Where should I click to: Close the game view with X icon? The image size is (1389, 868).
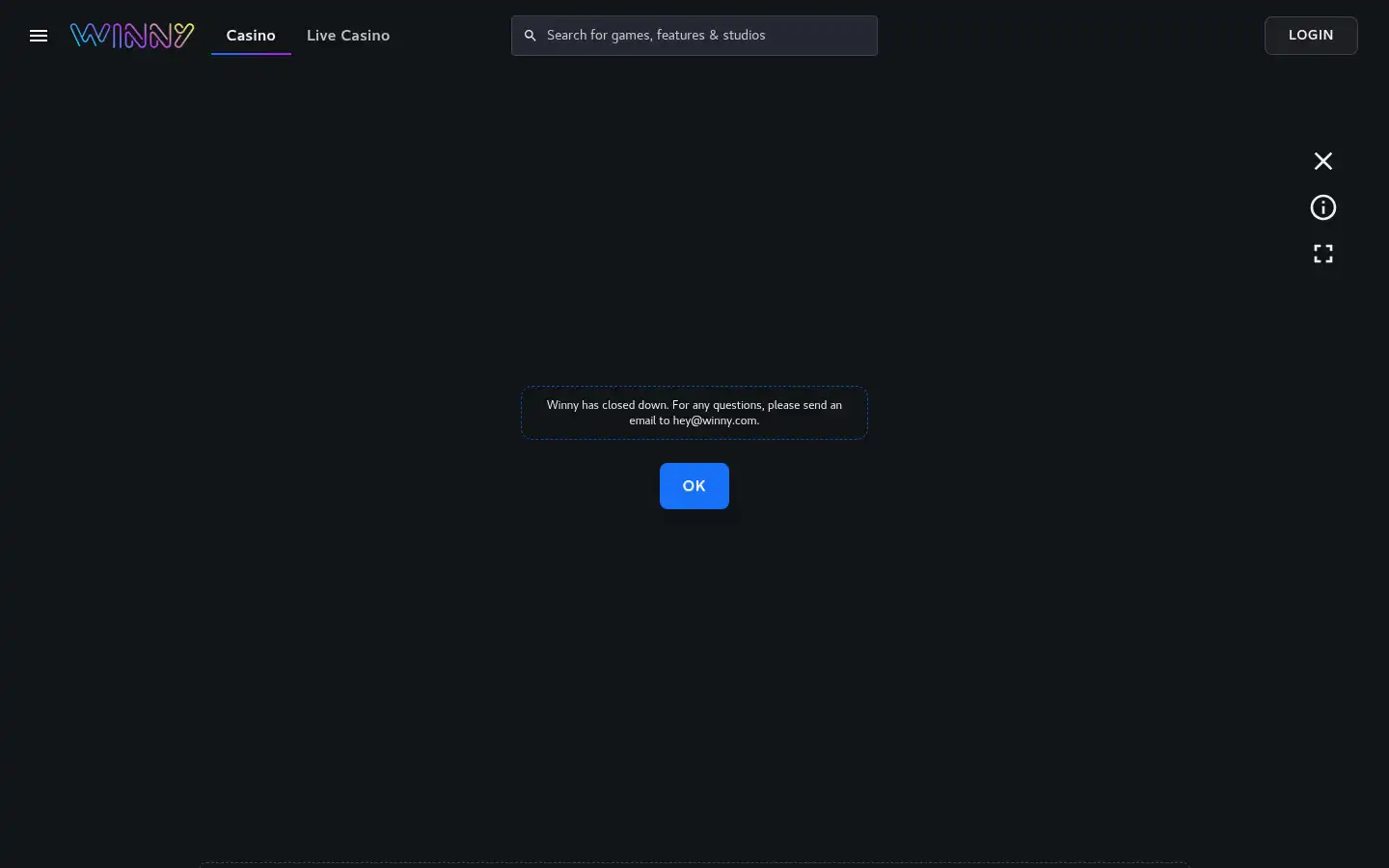[x=1323, y=161]
